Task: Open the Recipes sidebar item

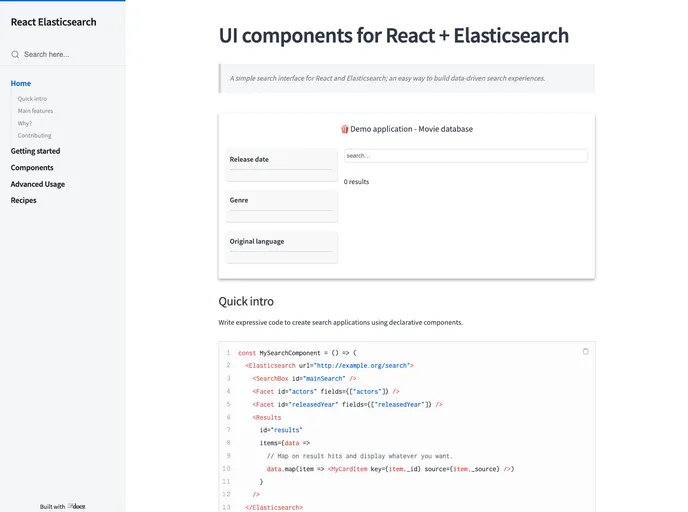Action: 23,200
